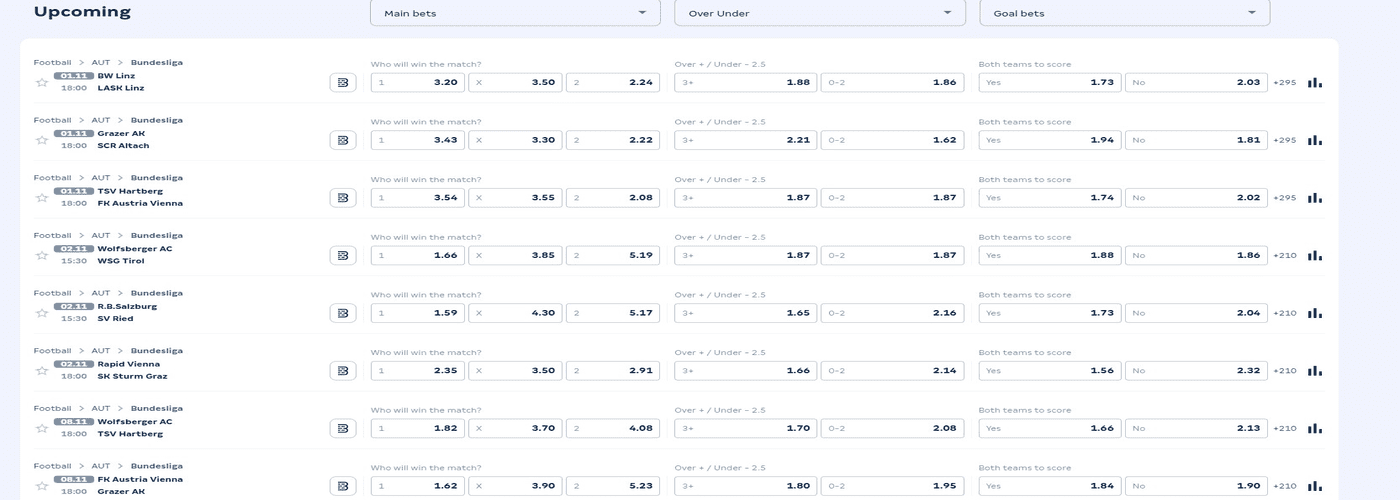Open the R.B.Salzburg vs SV Ried match
This screenshot has width=1400, height=500.
click(x=127, y=313)
